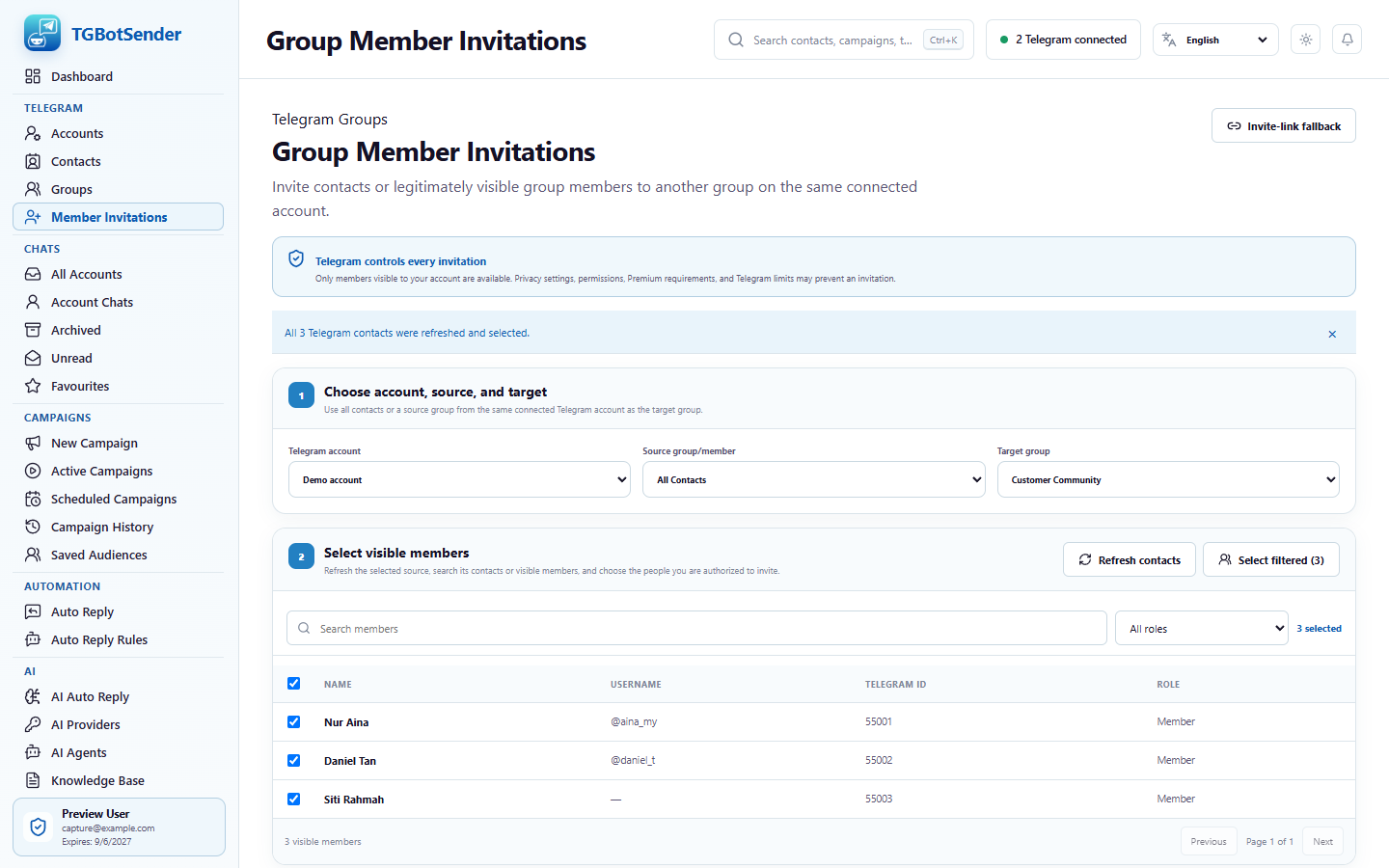Open the All roles filter dropdown
Image resolution: width=1389 pixels, height=868 pixels.
(x=1202, y=628)
